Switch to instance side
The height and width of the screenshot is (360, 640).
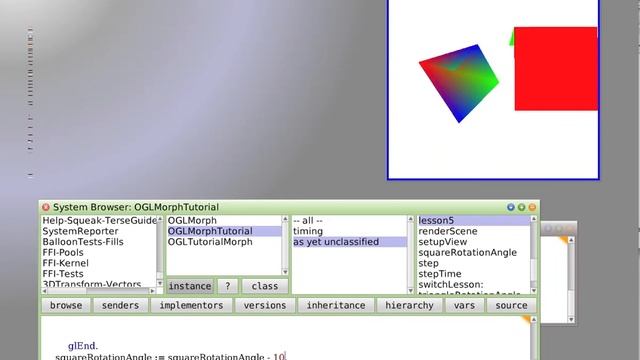point(190,286)
